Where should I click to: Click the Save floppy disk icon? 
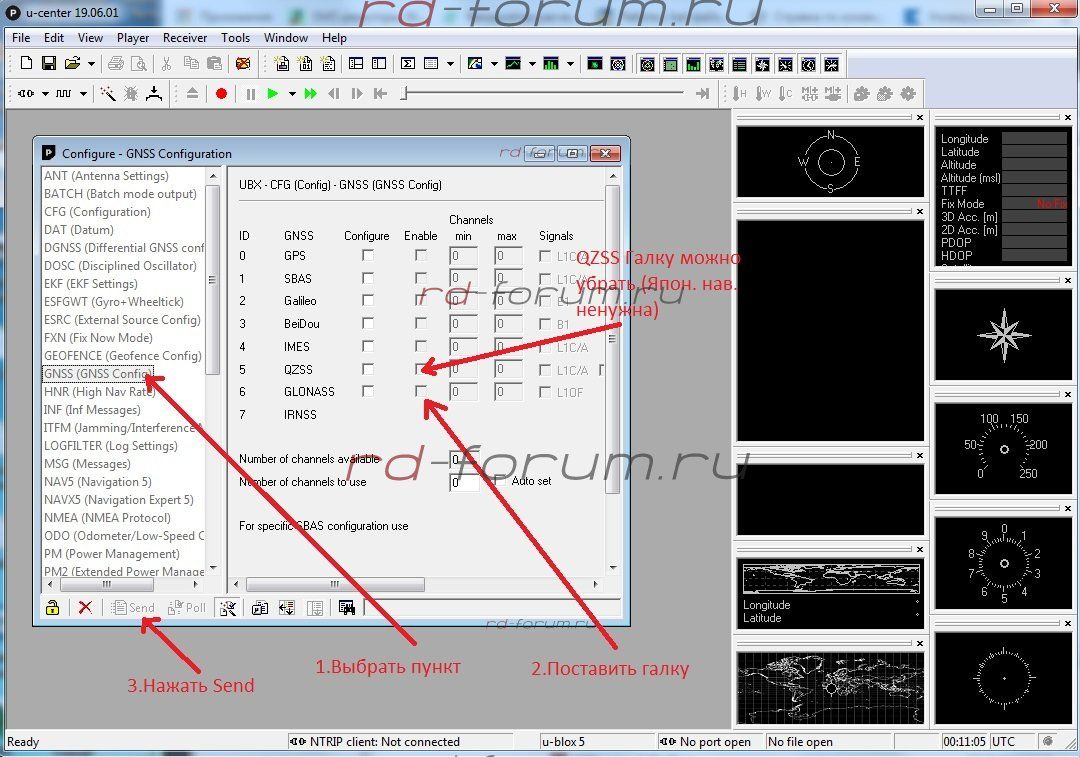[49, 63]
